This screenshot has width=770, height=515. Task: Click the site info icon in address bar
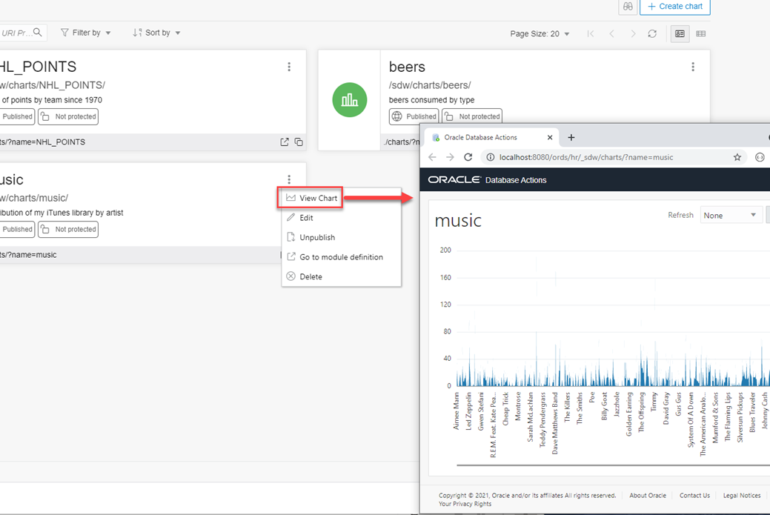[x=490, y=157]
